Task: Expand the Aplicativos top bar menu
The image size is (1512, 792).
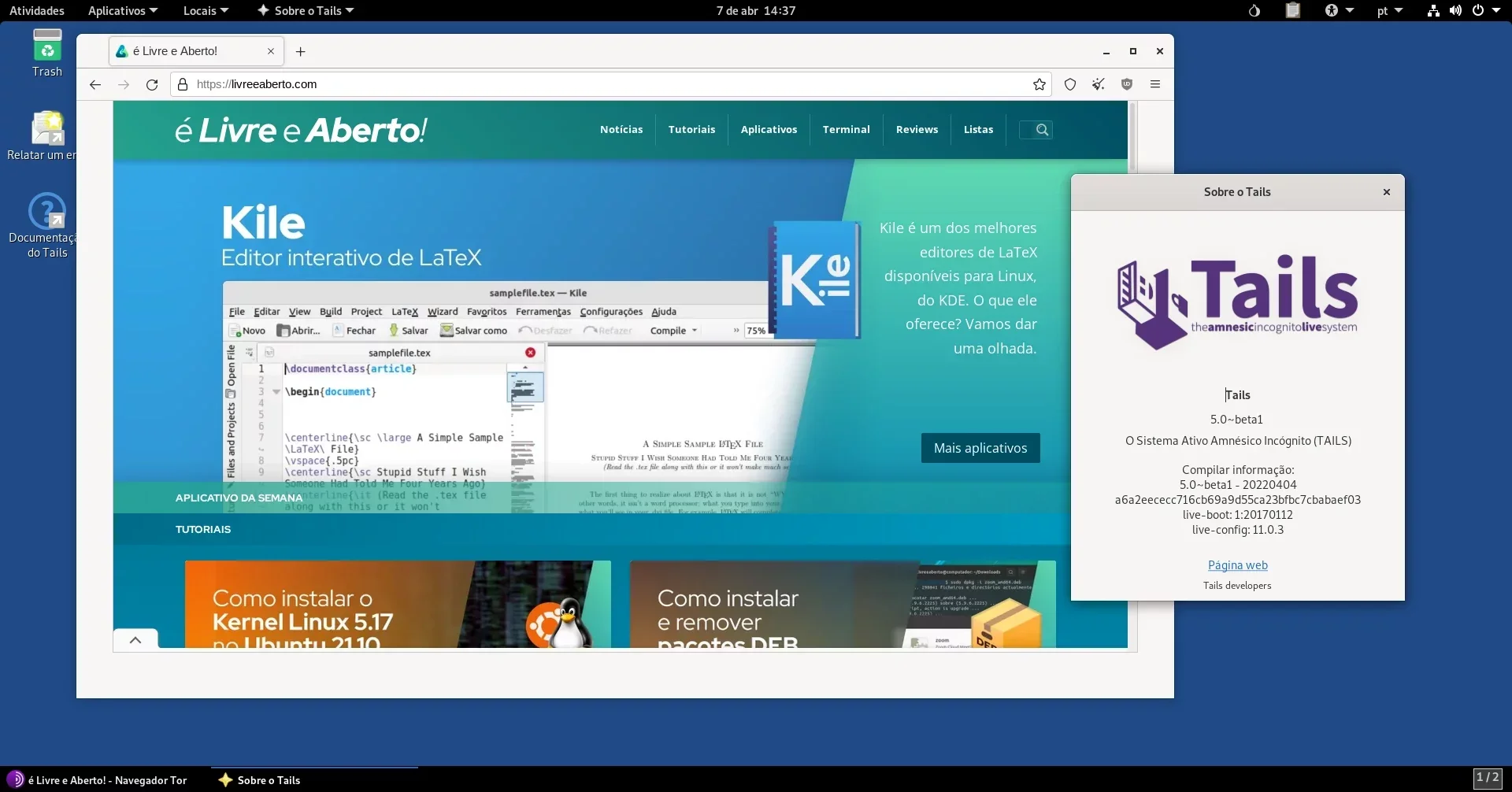Action: [123, 11]
